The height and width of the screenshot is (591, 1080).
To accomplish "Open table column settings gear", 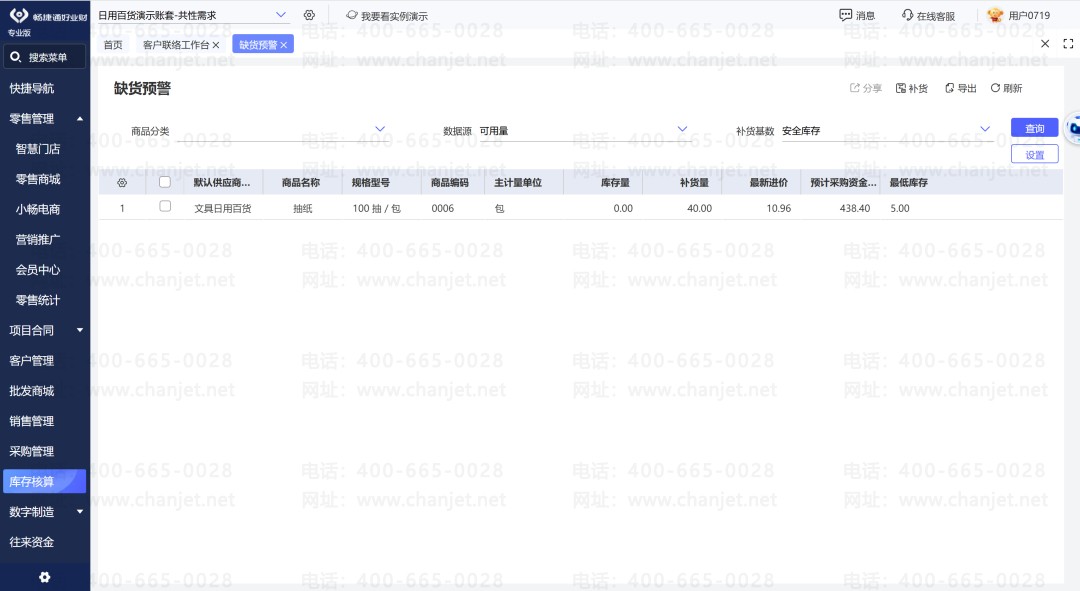I will [x=122, y=183].
